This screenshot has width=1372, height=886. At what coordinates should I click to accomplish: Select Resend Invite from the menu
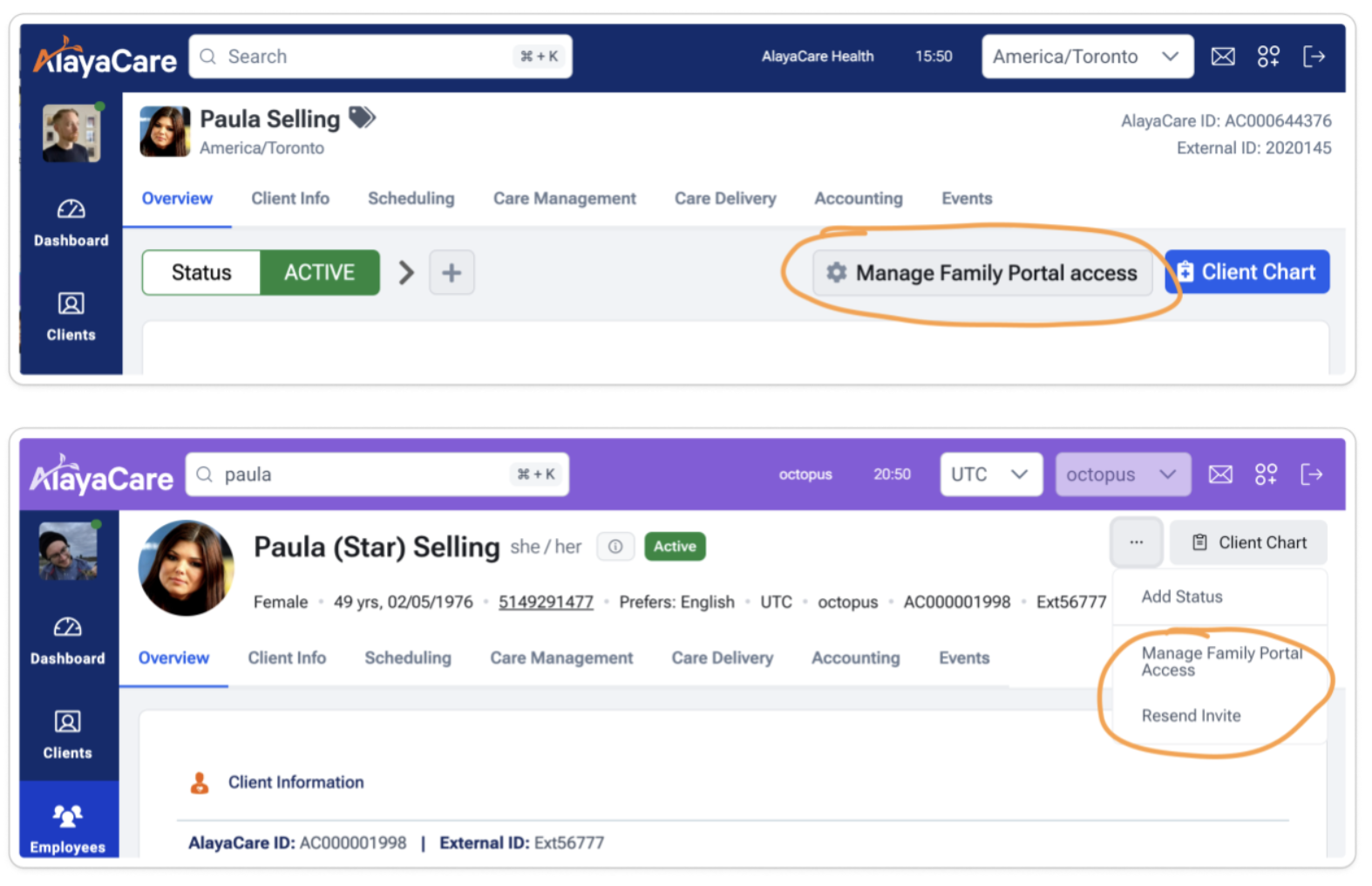tap(1191, 715)
